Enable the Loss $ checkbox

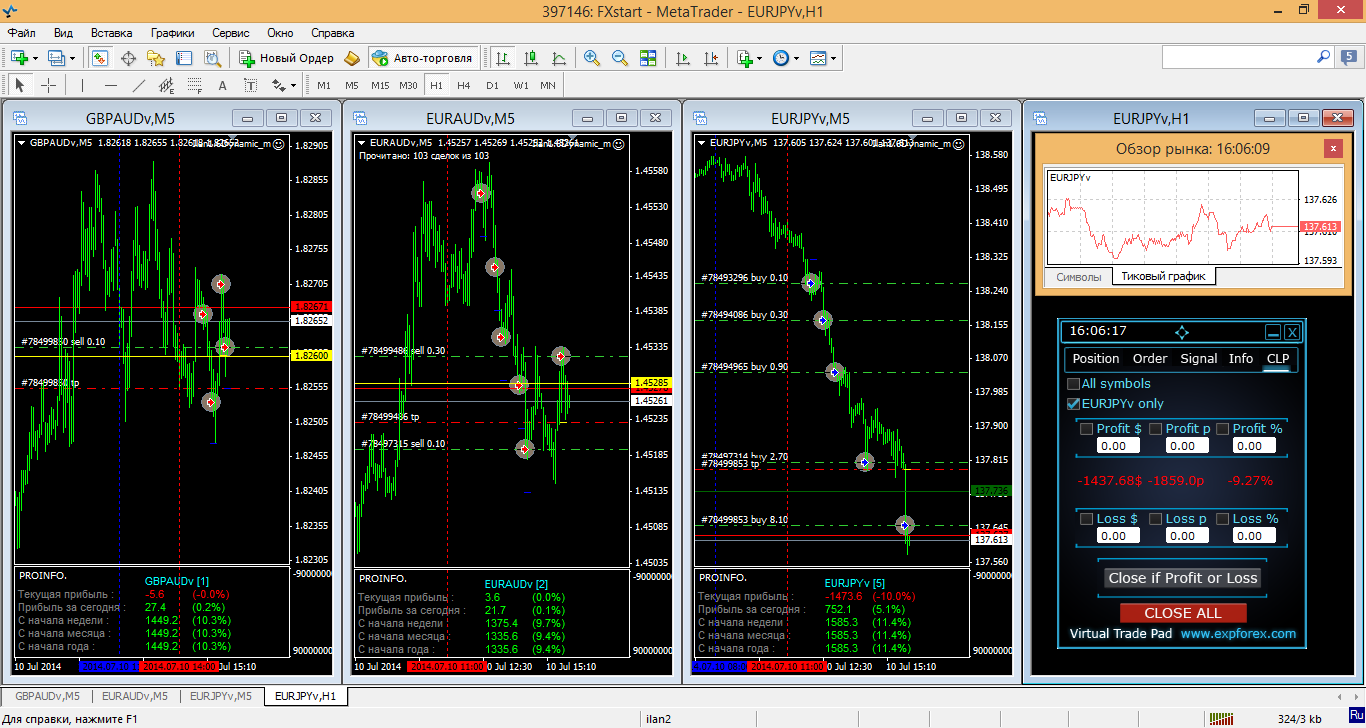1086,519
